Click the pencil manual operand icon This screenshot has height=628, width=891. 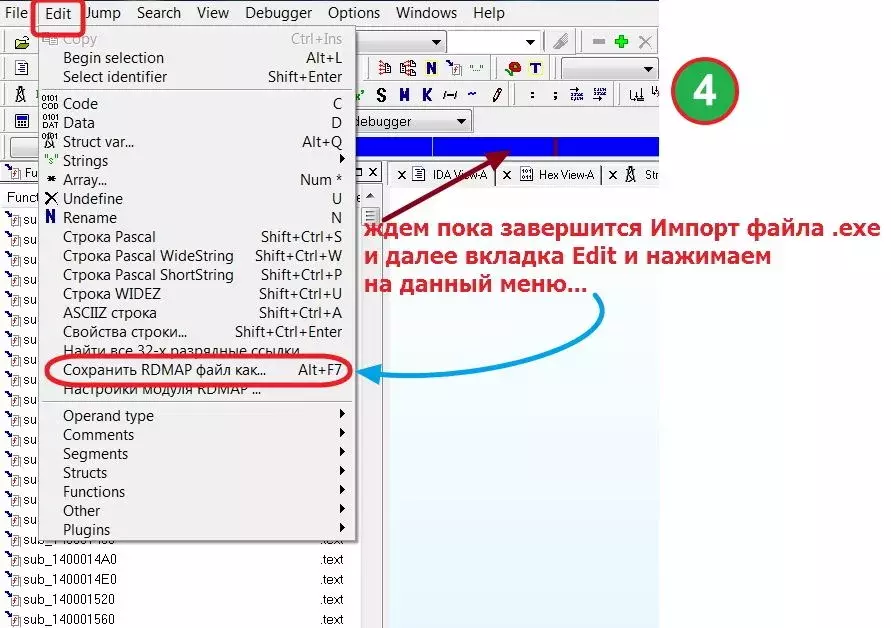pyautogui.click(x=497, y=95)
